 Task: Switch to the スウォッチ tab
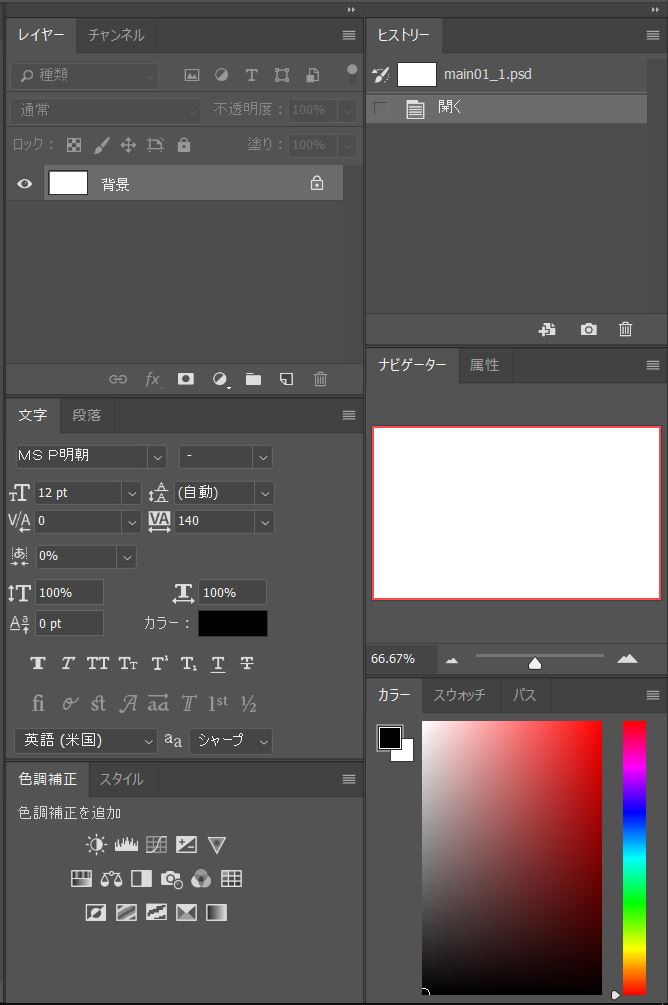pos(459,695)
